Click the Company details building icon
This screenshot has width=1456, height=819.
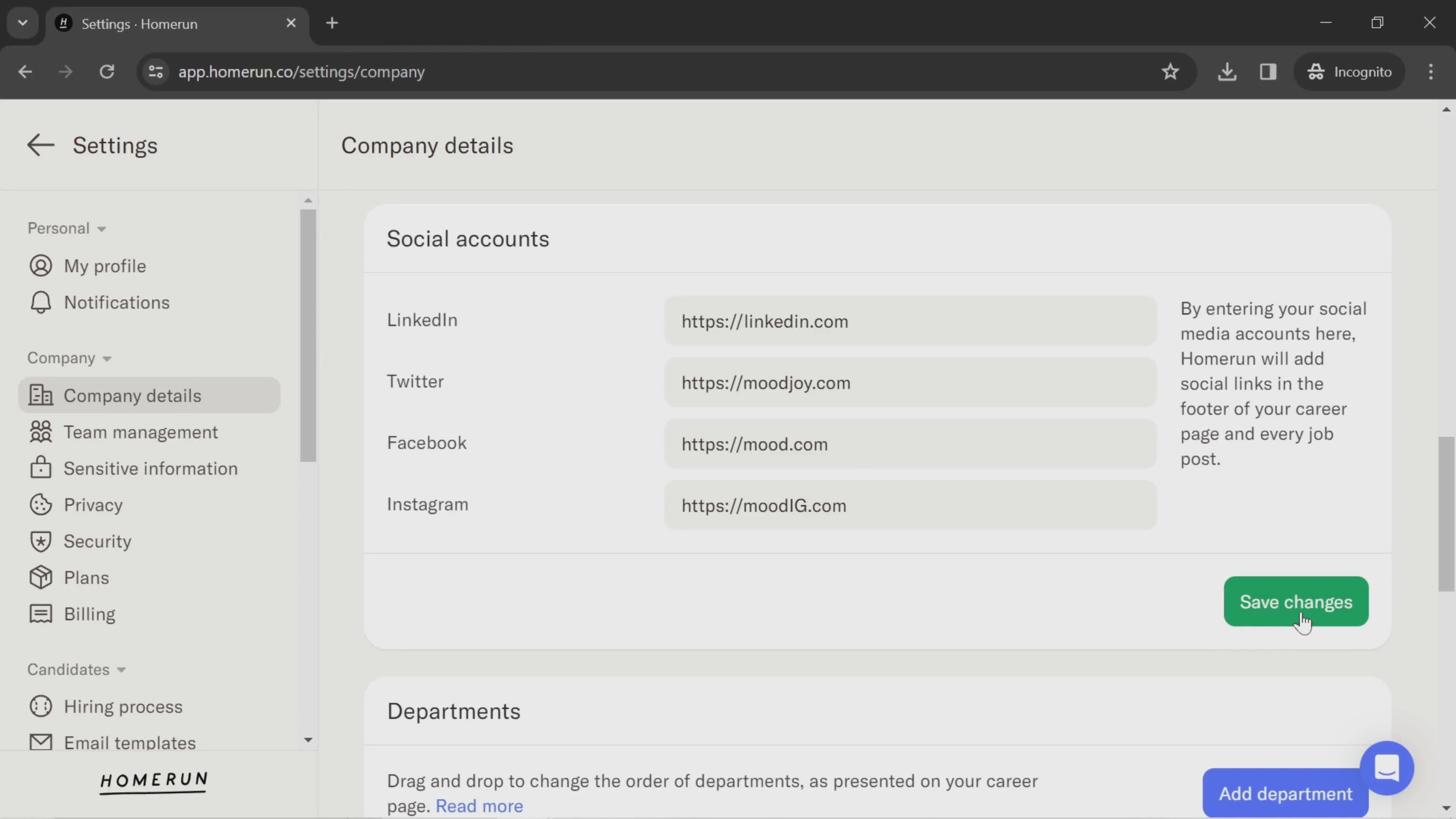(x=41, y=395)
